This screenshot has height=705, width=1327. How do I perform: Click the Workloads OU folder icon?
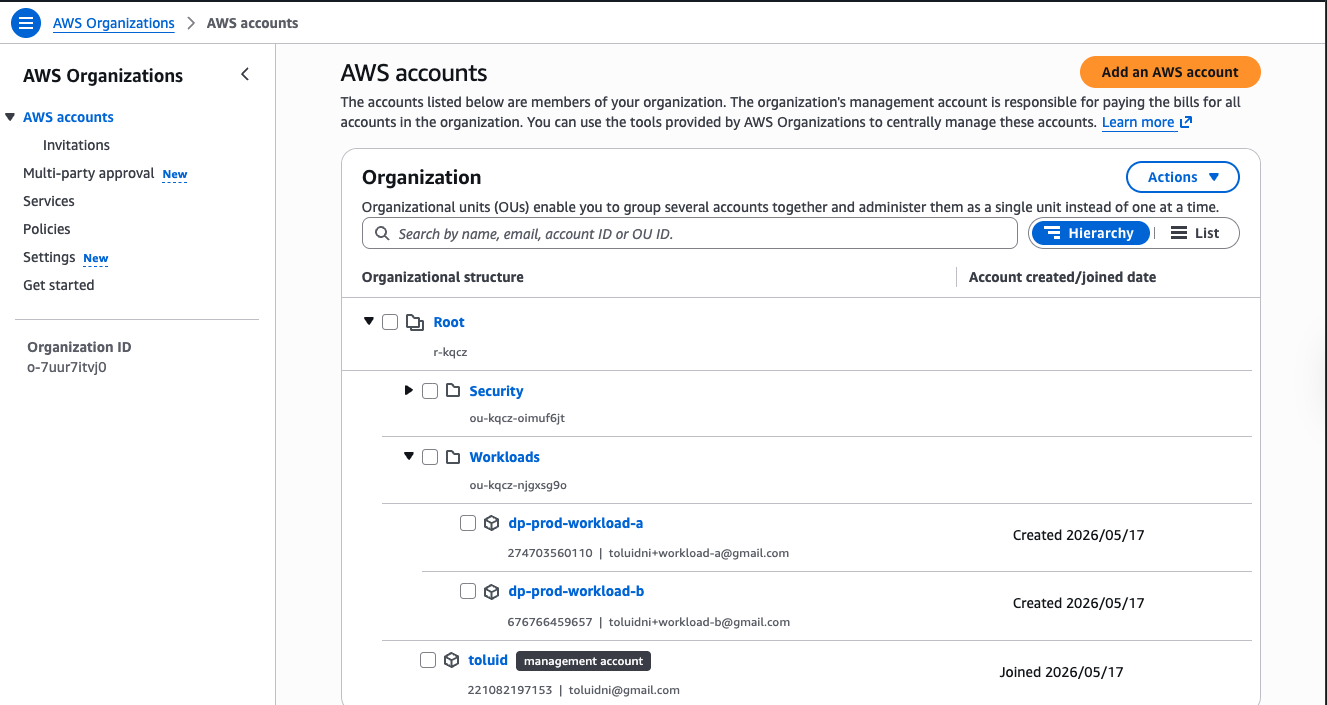coord(453,457)
